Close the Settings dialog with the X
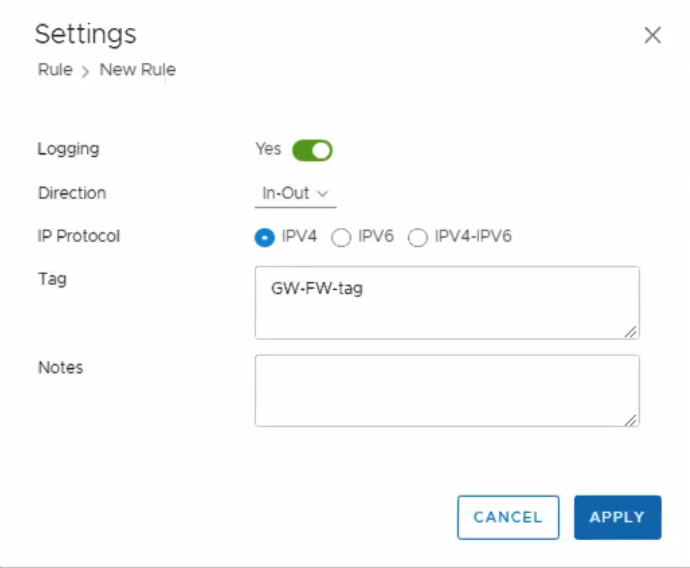Screen dimensions: 690x568 (x=653, y=36)
